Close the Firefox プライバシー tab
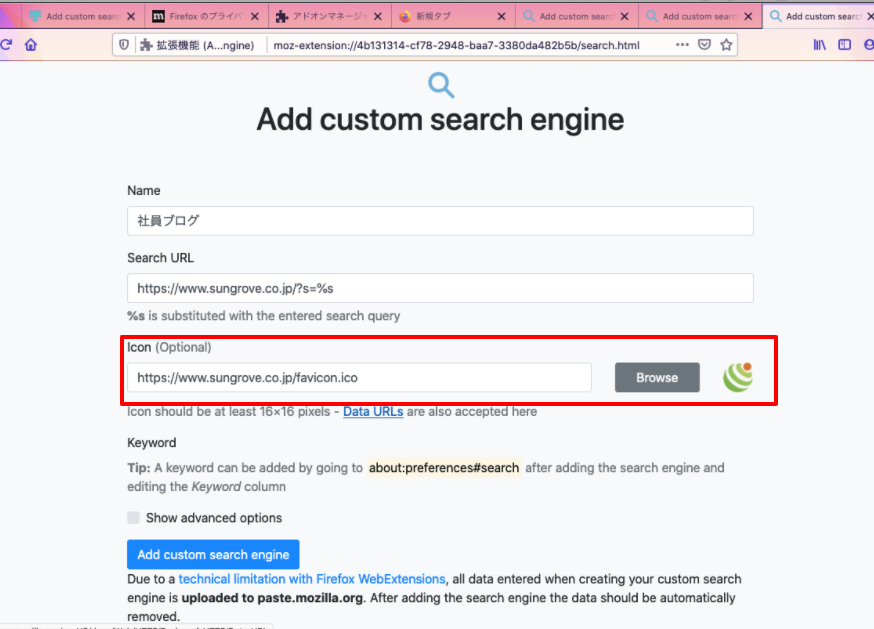This screenshot has height=629, width=874. [254, 16]
